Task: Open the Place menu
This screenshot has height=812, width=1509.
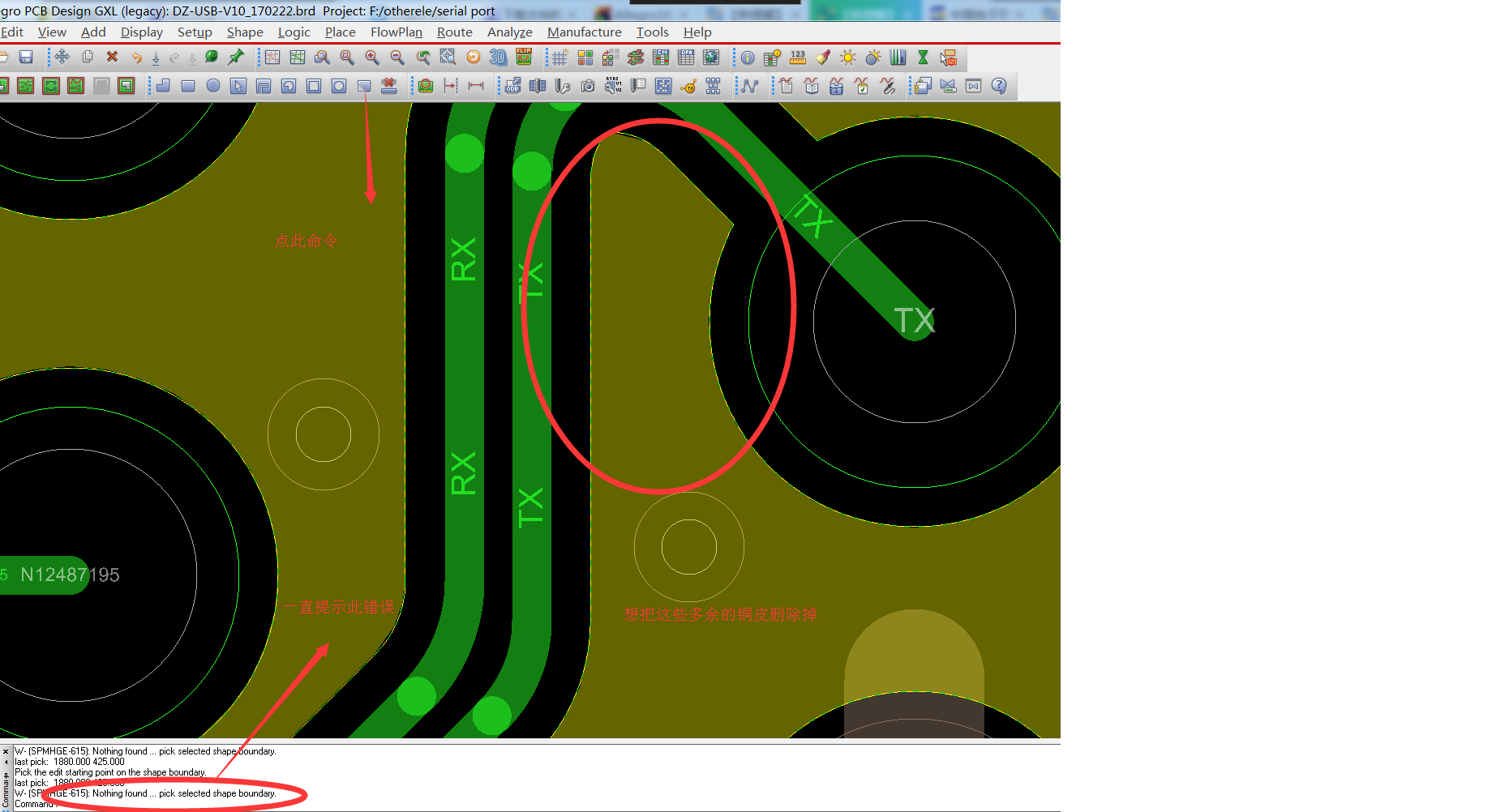Action: [341, 32]
